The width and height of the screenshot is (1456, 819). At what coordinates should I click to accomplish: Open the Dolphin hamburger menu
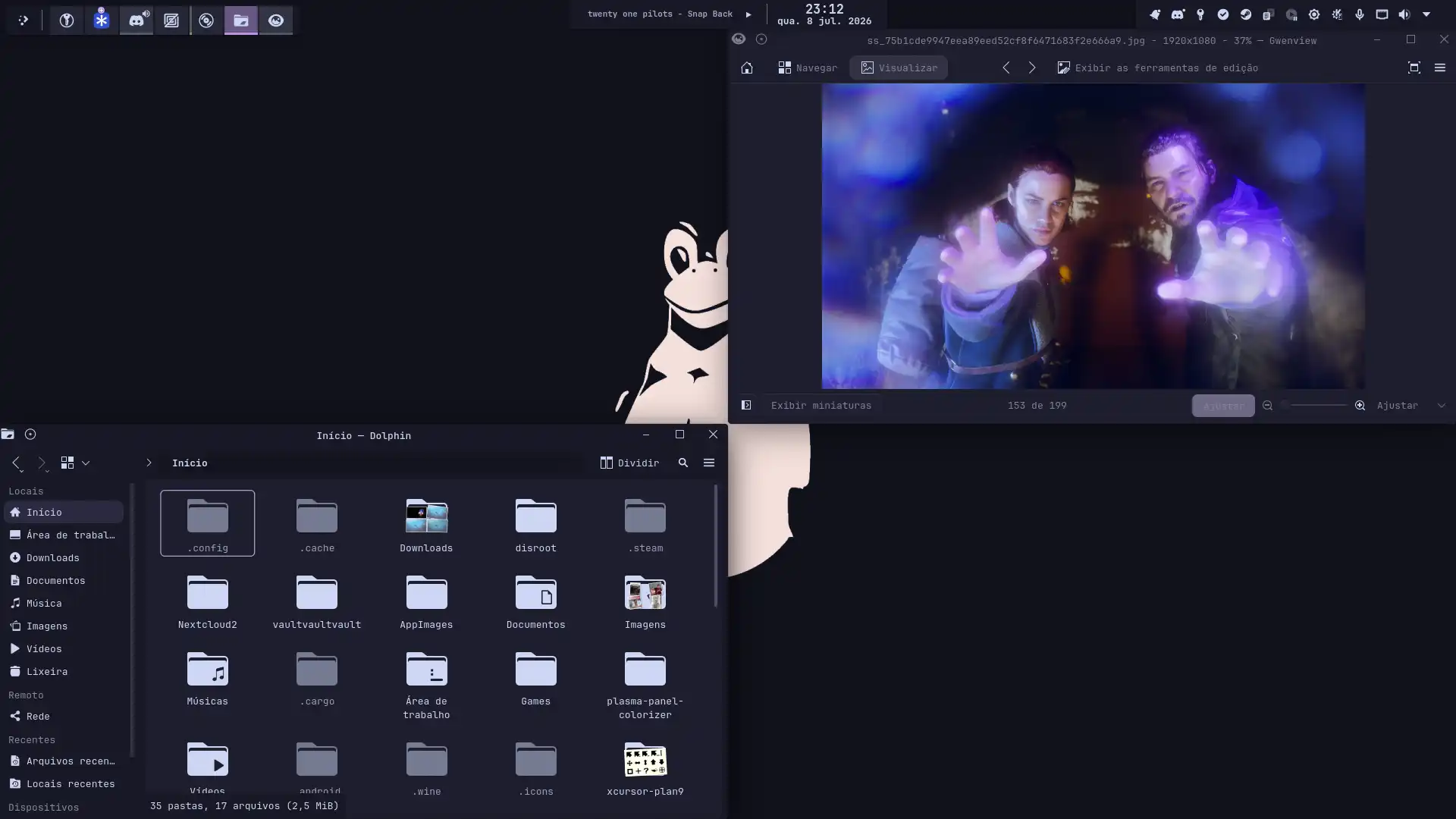[x=709, y=463]
